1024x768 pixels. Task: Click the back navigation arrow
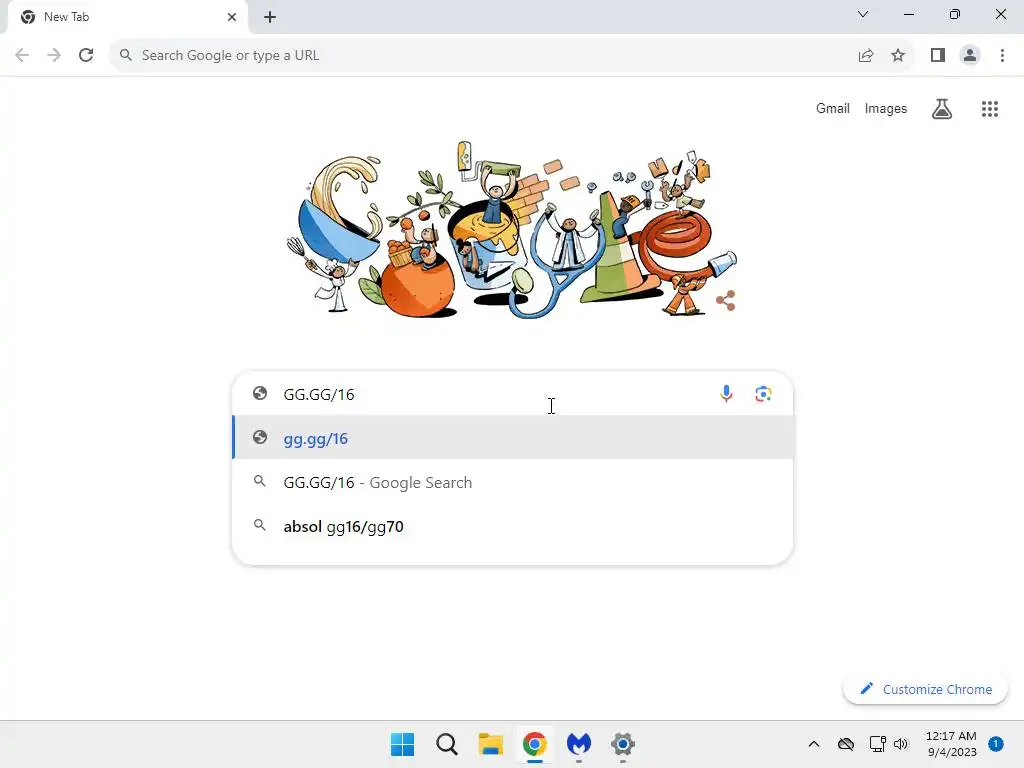[22, 56]
